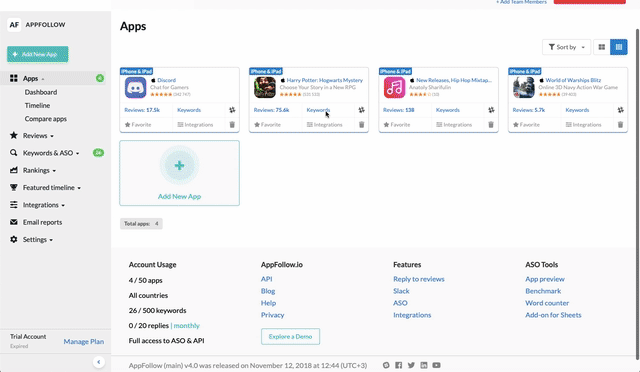Viewport: 640px width, 372px height.
Task: Open Dashboard in the sidebar
Action: click(x=41, y=92)
